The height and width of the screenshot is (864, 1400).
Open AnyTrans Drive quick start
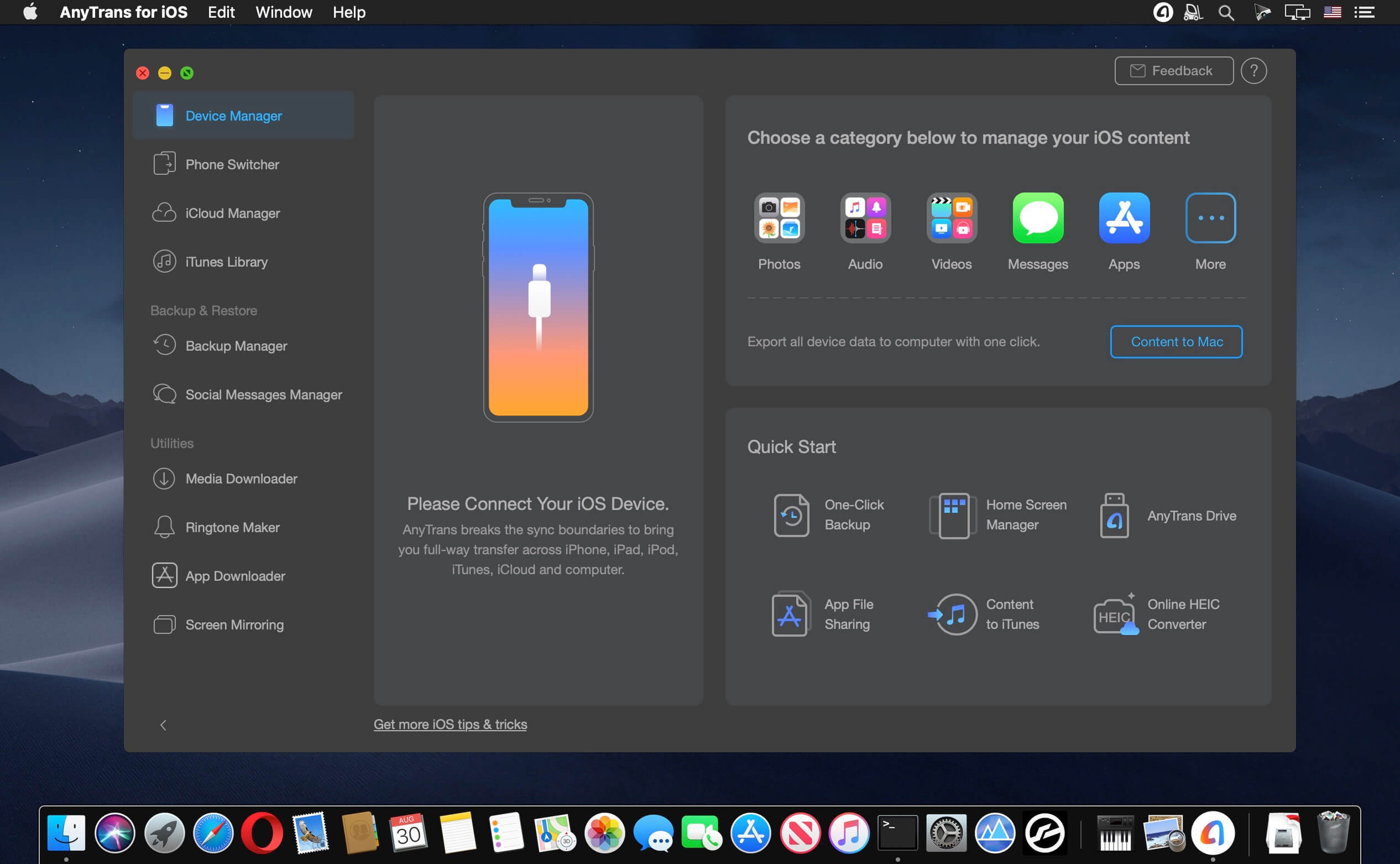tap(1164, 514)
